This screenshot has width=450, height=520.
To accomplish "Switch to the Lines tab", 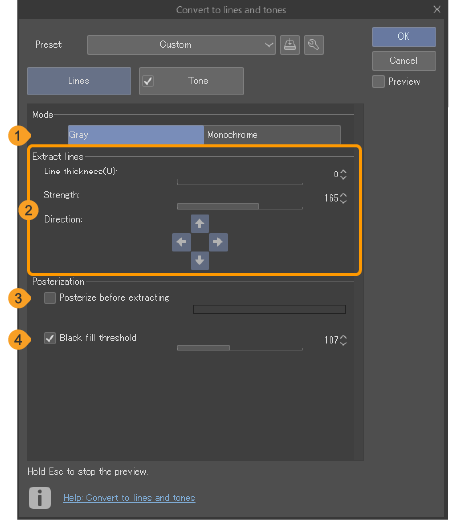I will point(79,81).
